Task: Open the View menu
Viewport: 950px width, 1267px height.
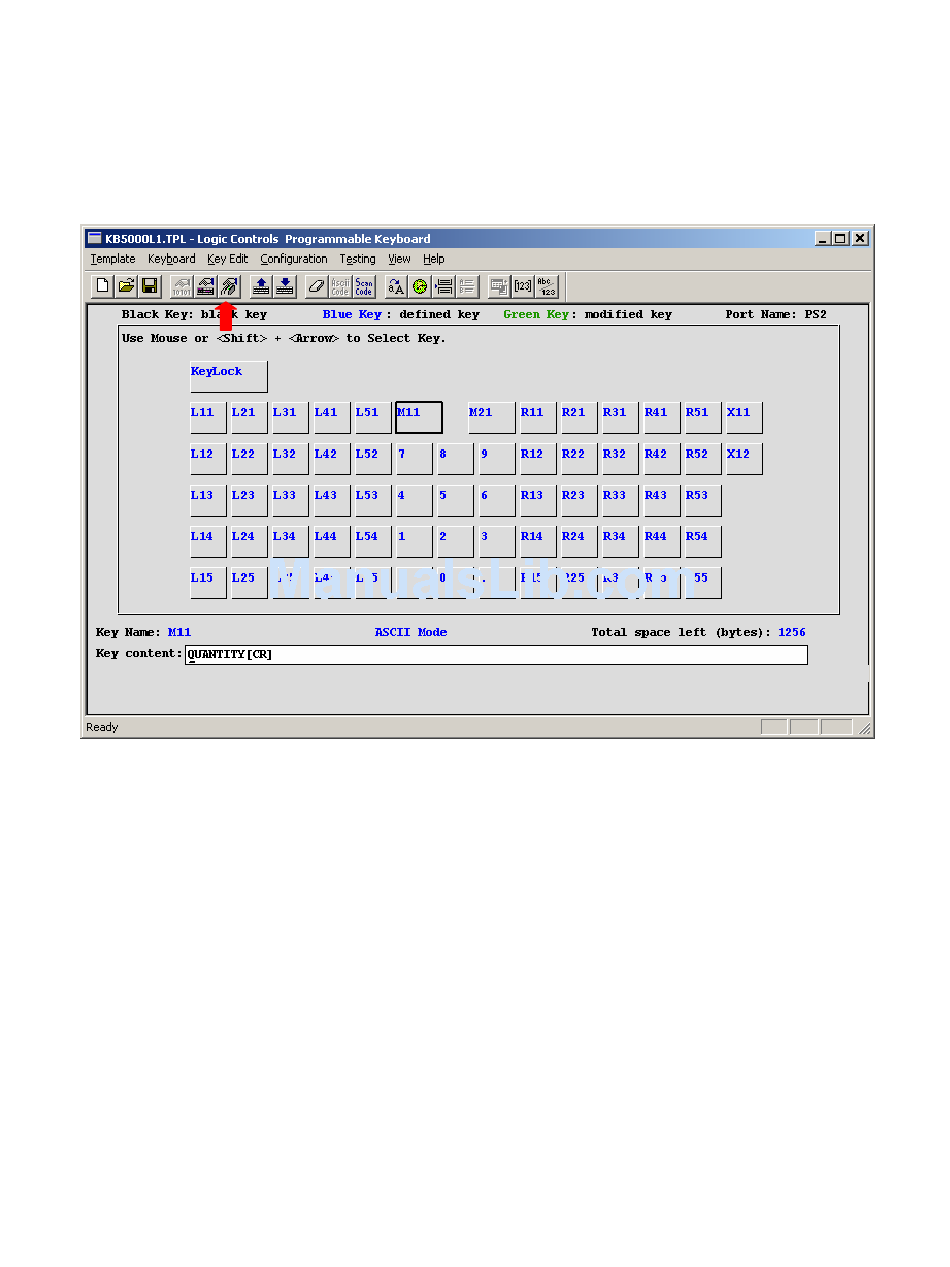Action: (x=399, y=259)
